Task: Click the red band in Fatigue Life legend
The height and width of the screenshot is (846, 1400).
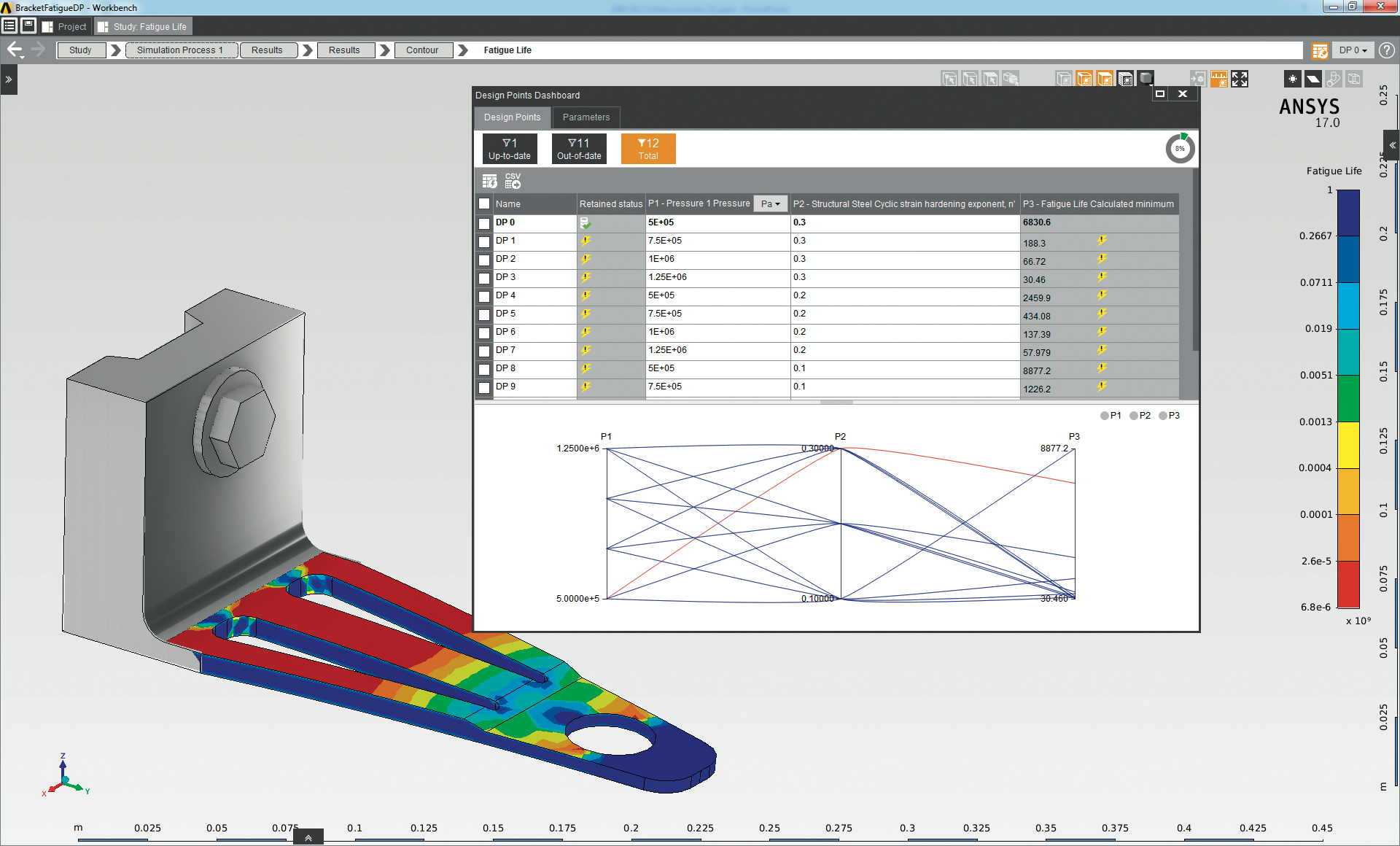Action: [x=1348, y=583]
